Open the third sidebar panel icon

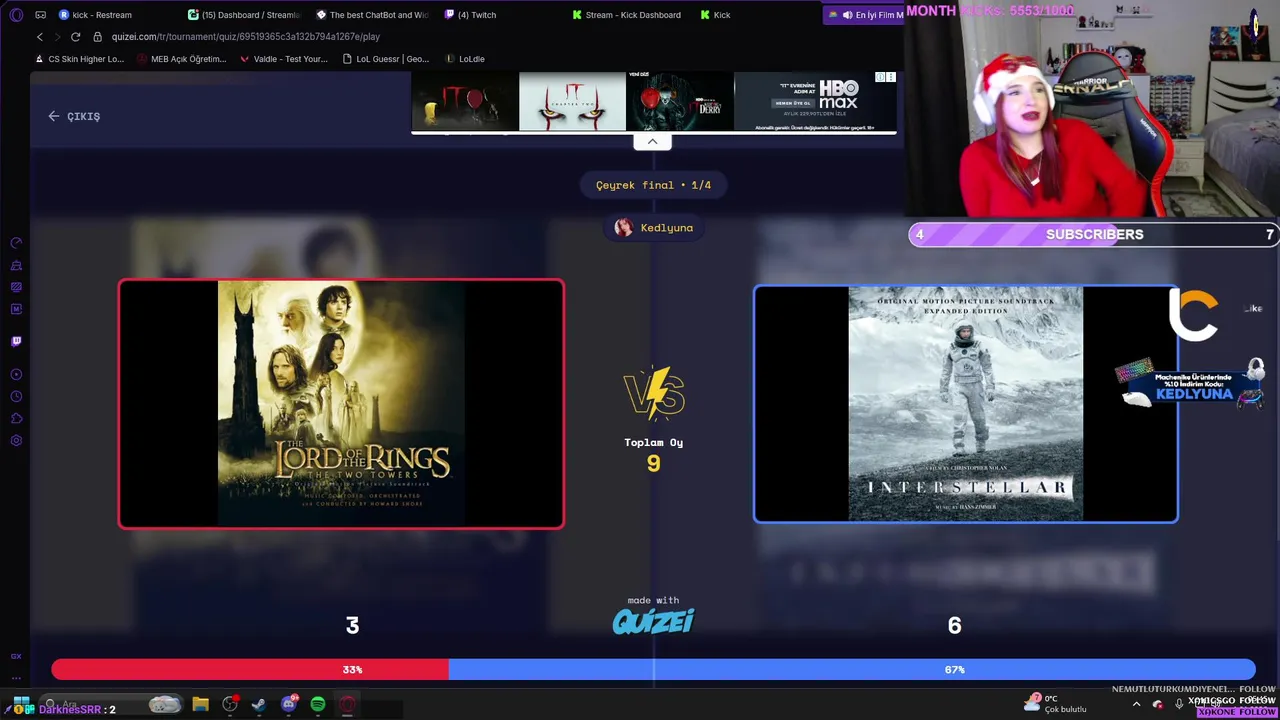[x=16, y=287]
